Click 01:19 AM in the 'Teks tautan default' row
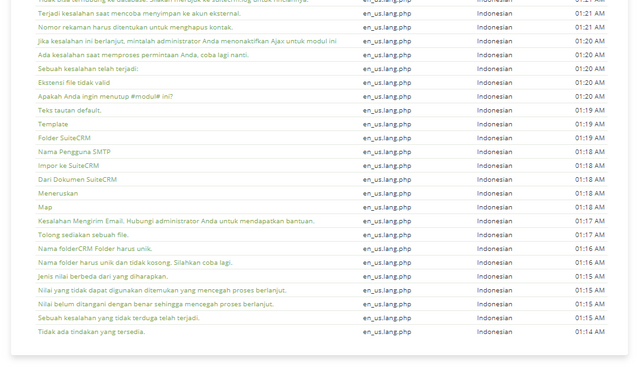The height and width of the screenshot is (368, 640). [x=590, y=111]
